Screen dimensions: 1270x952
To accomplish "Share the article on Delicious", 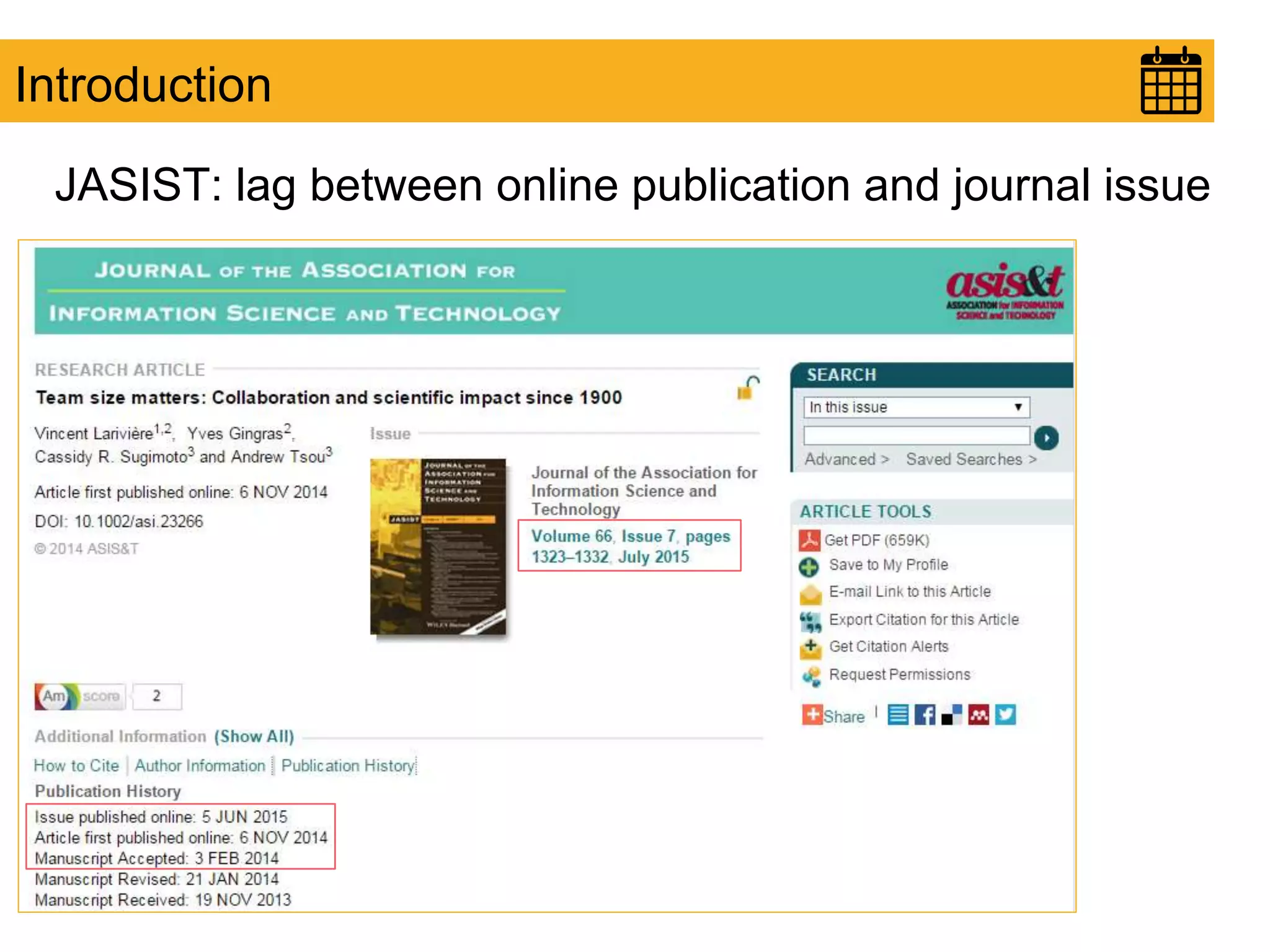I will tap(951, 715).
